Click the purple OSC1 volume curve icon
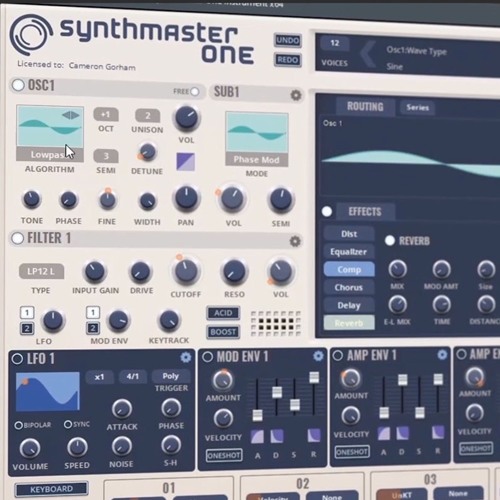 click(x=186, y=162)
